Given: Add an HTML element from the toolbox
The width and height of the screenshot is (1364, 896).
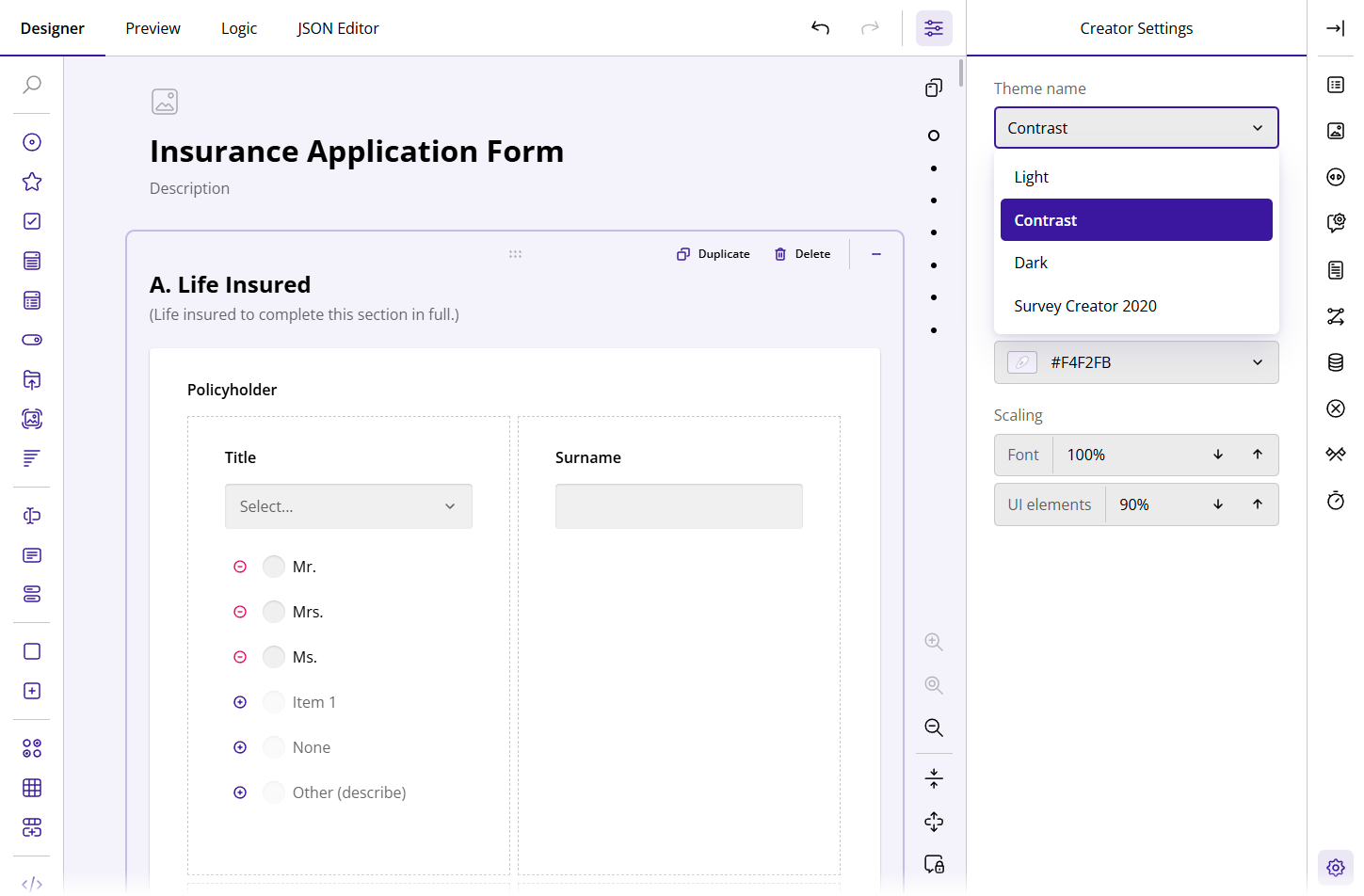Looking at the screenshot, I should (31, 884).
